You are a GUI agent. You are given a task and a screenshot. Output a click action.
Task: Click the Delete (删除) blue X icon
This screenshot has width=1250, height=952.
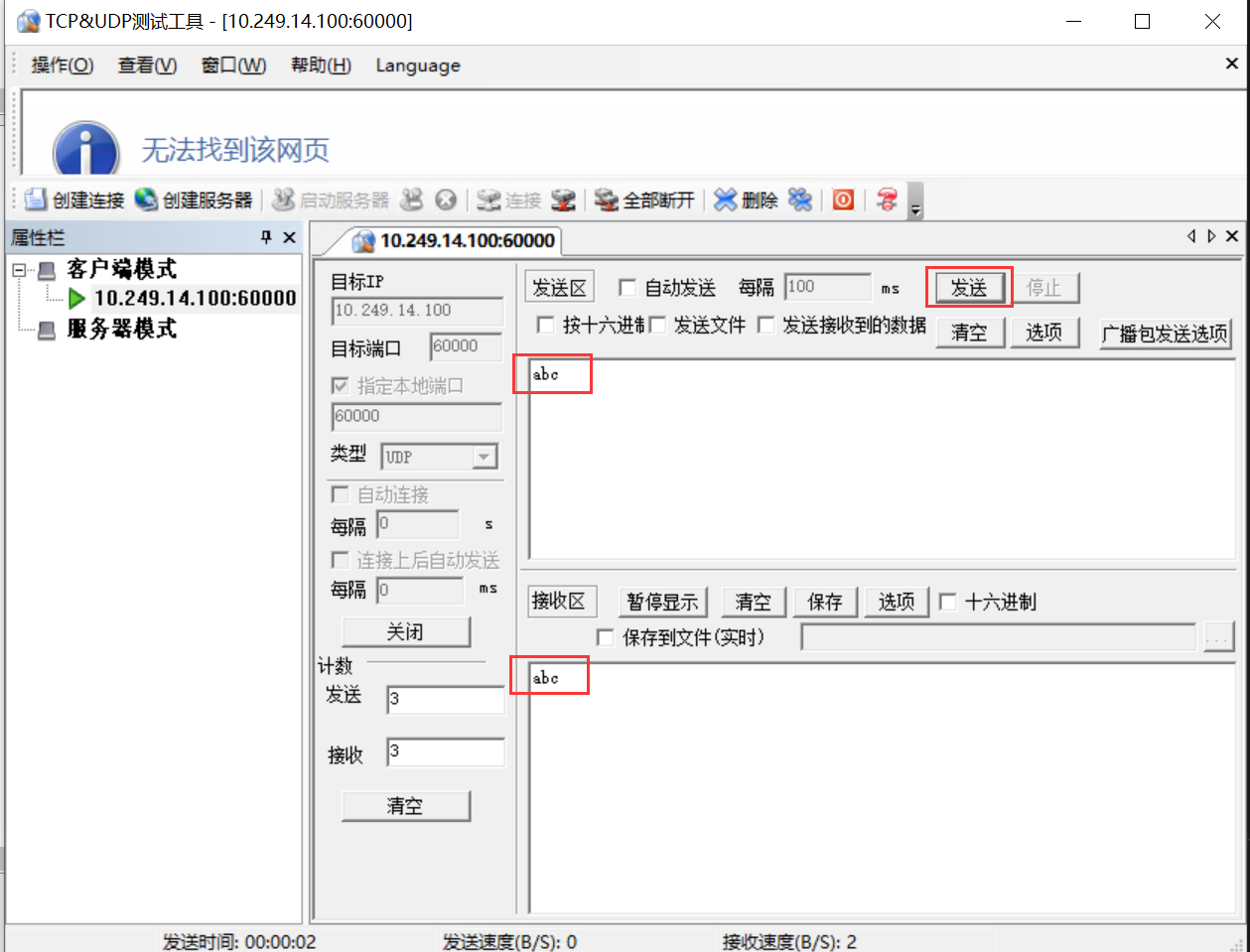coord(726,200)
